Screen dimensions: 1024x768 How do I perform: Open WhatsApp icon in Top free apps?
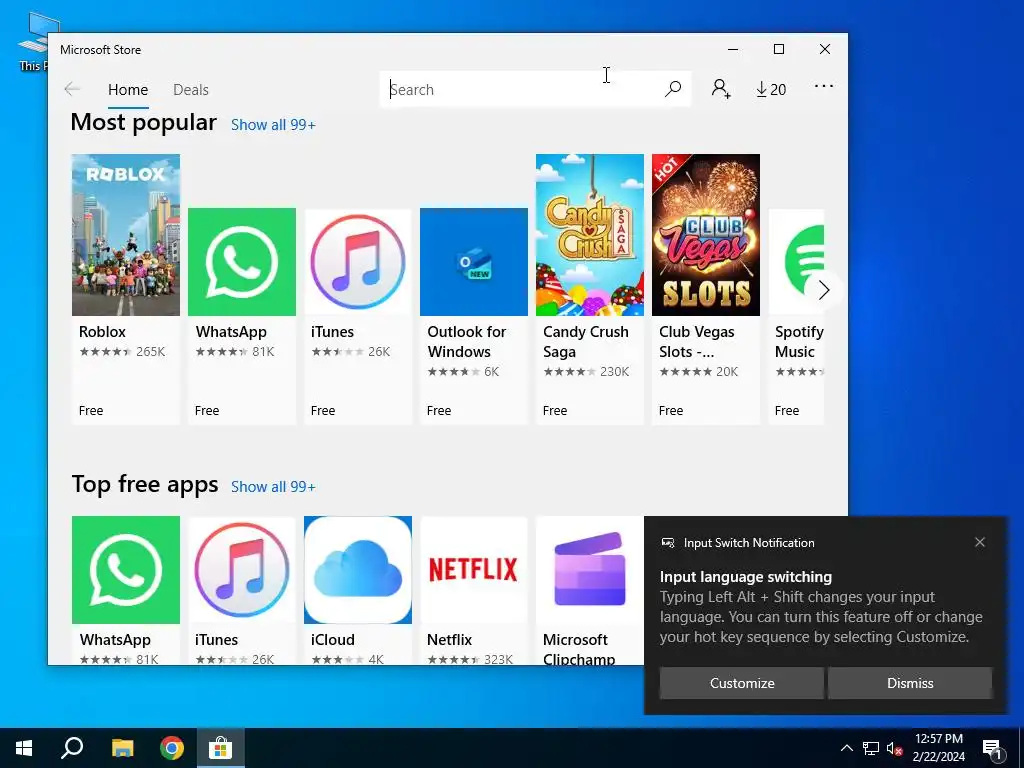[125, 570]
